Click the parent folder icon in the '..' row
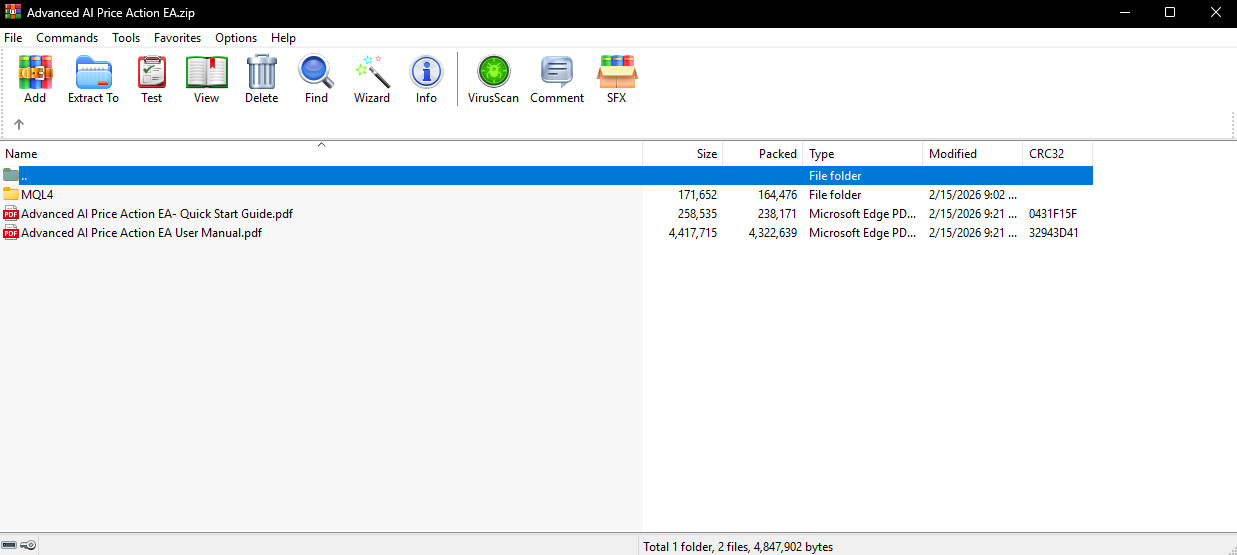This screenshot has width=1237, height=555. (x=11, y=175)
